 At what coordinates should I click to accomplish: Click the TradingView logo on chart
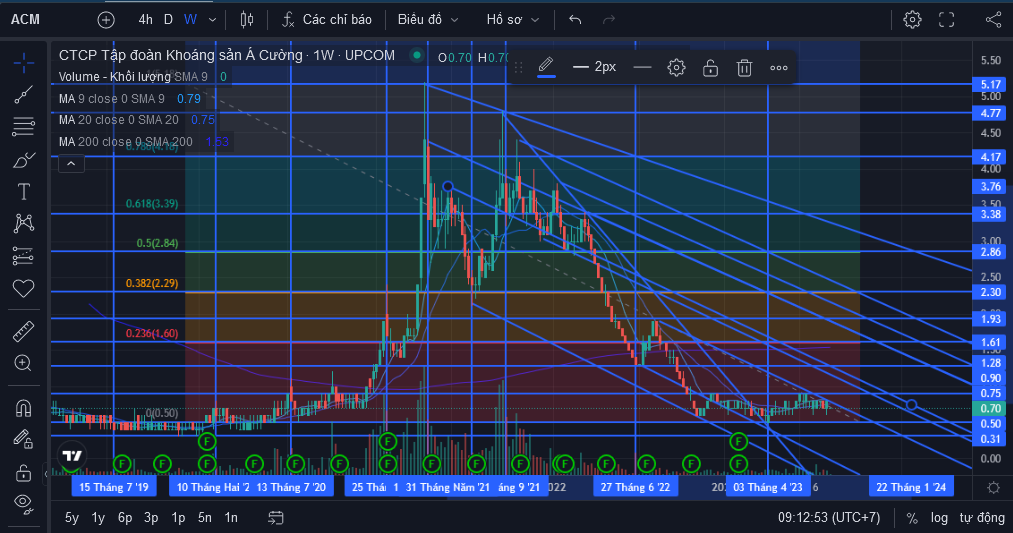click(72, 456)
